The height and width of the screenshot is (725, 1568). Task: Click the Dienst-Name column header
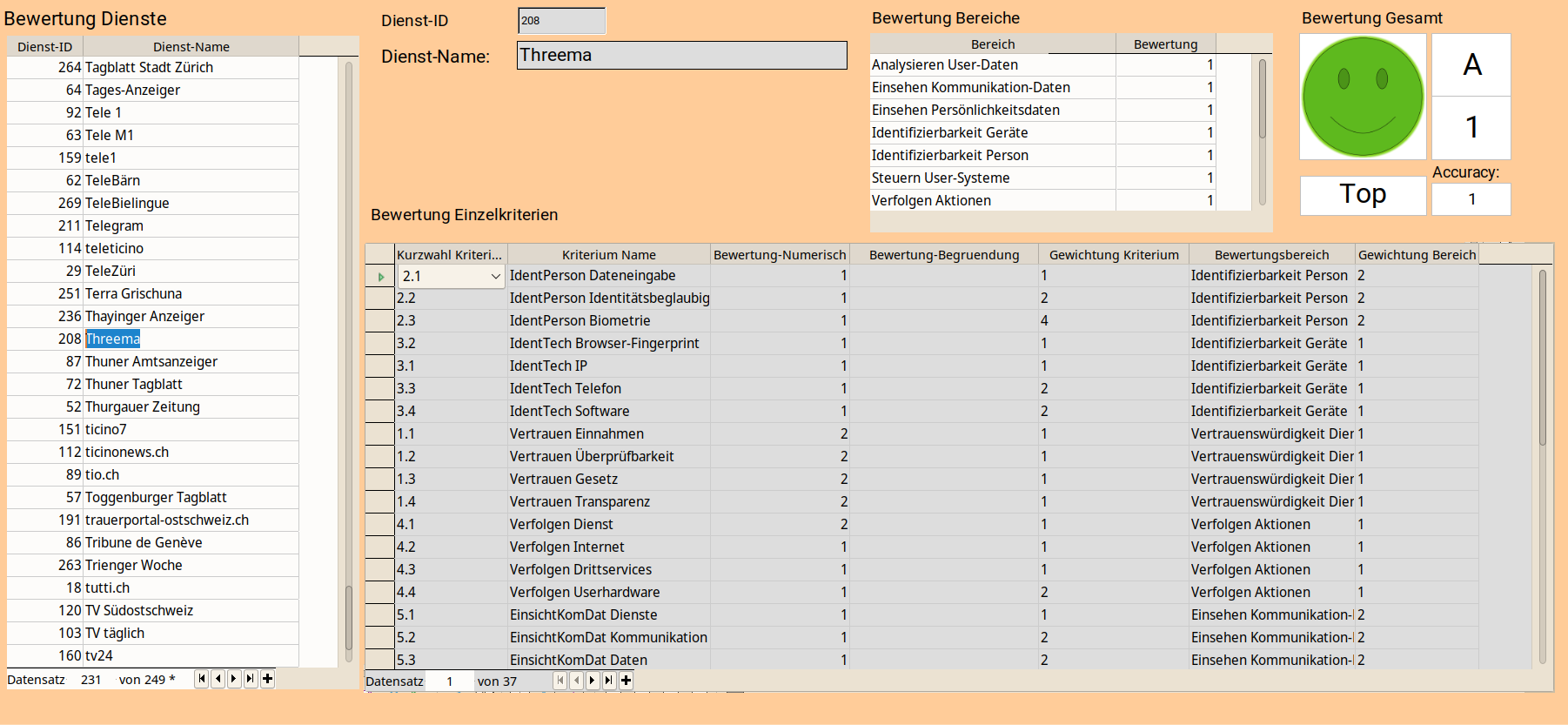(x=191, y=47)
